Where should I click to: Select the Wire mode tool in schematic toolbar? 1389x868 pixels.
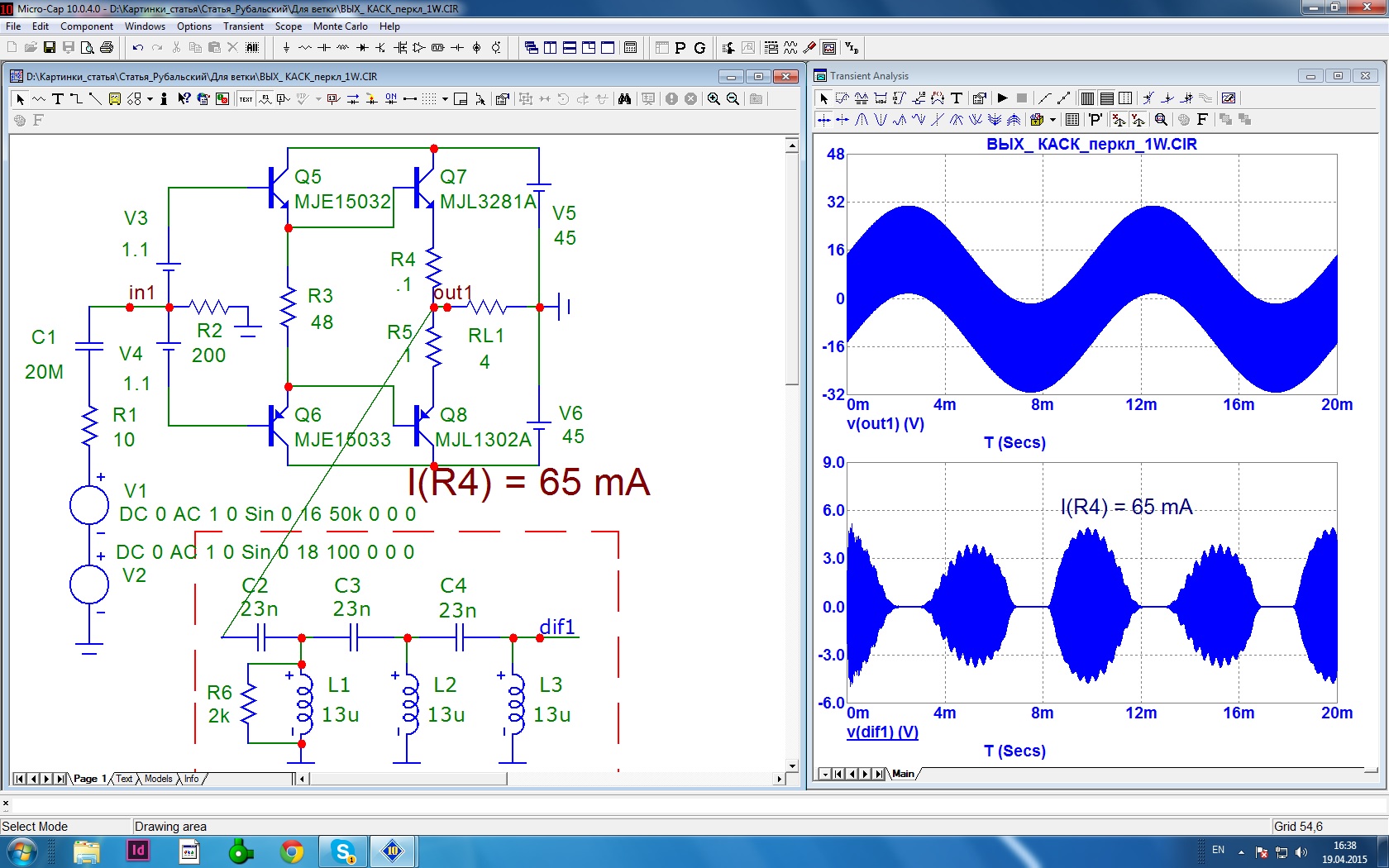point(76,99)
